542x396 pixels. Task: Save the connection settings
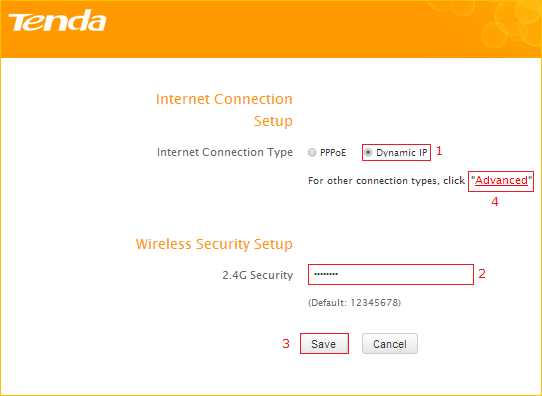[x=324, y=343]
